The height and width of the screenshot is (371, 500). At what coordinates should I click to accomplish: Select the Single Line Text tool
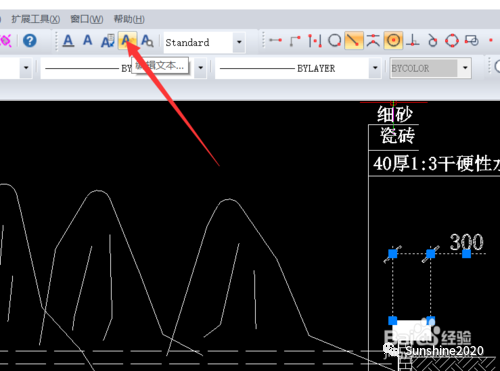88,40
